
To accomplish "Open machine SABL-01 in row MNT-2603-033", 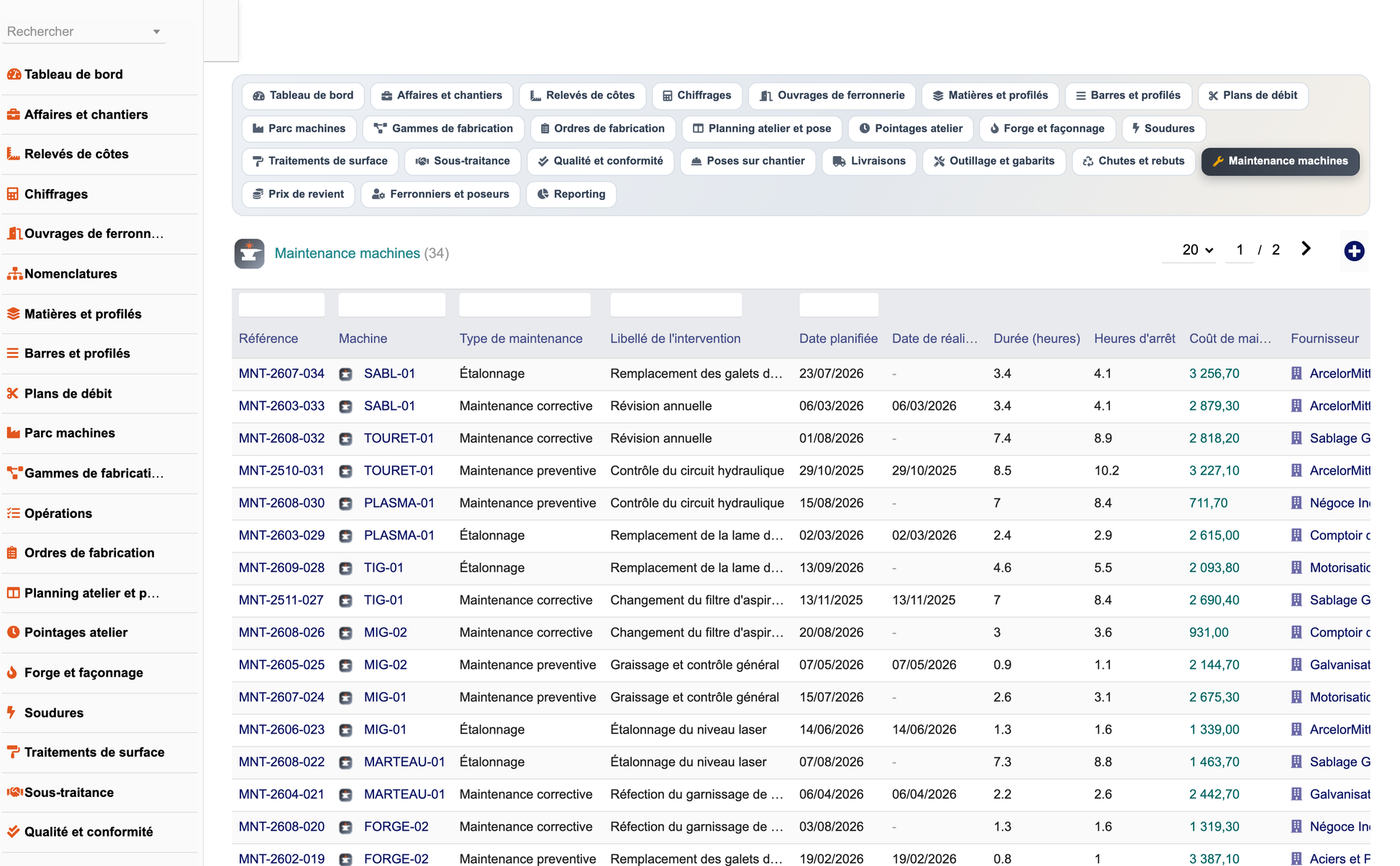I will 389,406.
